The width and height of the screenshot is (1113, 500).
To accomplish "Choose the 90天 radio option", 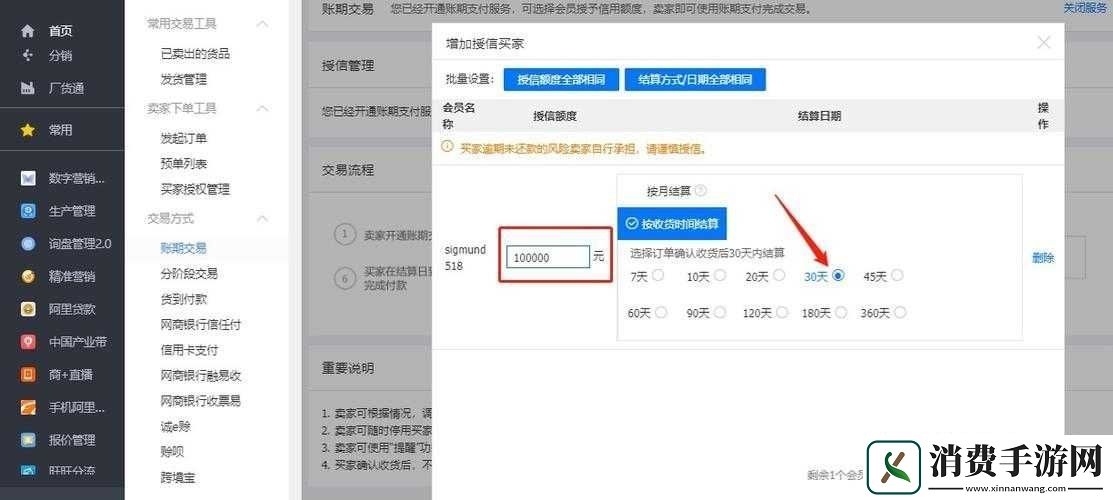I will pyautogui.click(x=720, y=313).
